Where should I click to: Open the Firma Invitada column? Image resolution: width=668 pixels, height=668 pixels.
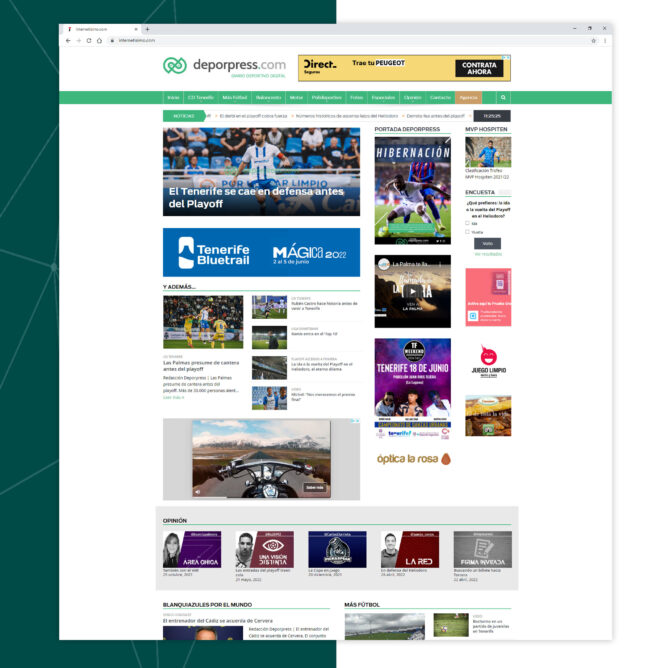(483, 549)
